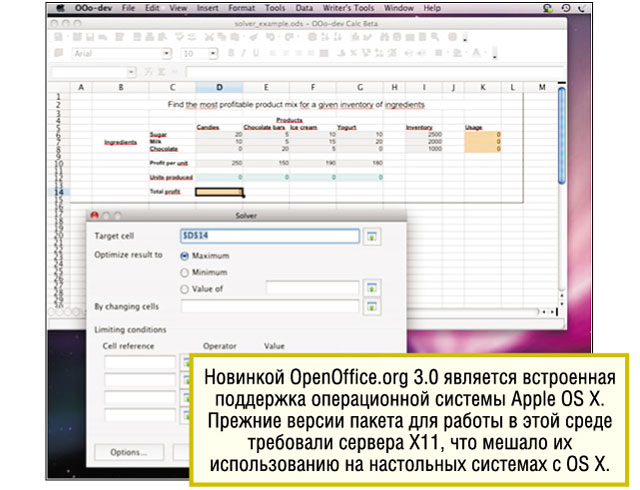The width and height of the screenshot is (640, 490).
Task: Click the Redo toolbar icon
Action: pos(289,37)
